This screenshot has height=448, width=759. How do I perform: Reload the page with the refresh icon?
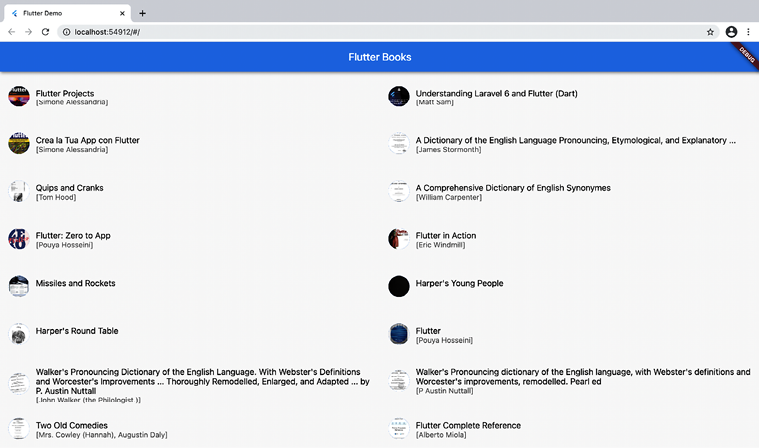point(46,32)
